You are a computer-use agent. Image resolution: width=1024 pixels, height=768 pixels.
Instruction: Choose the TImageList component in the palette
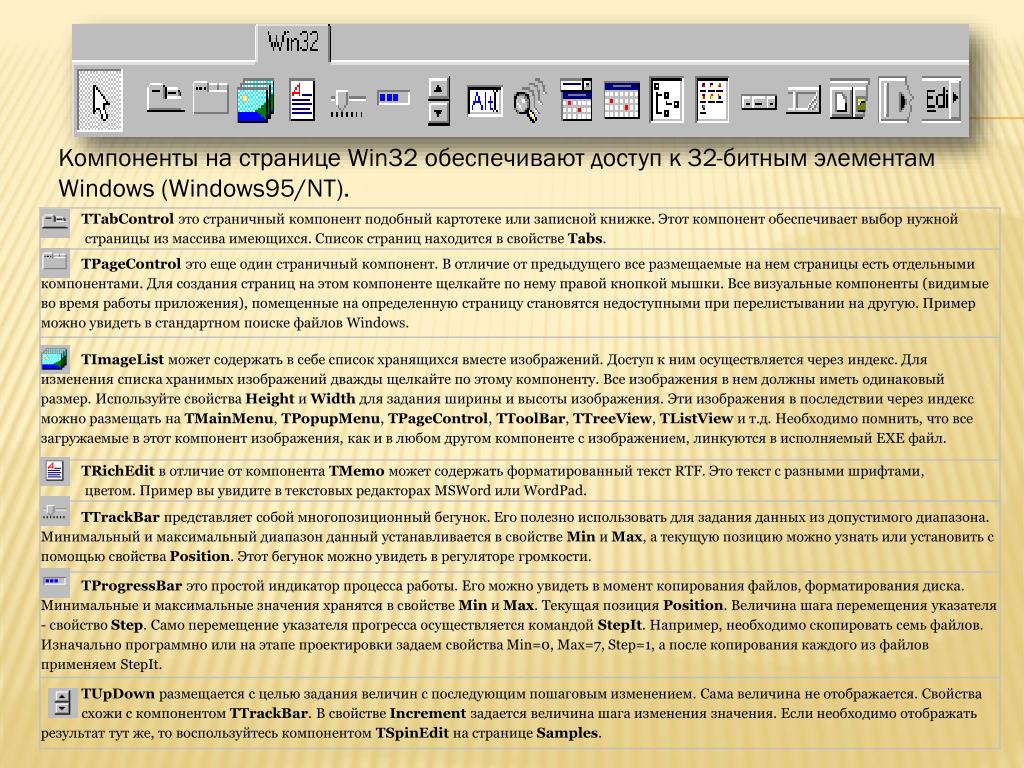pyautogui.click(x=255, y=101)
